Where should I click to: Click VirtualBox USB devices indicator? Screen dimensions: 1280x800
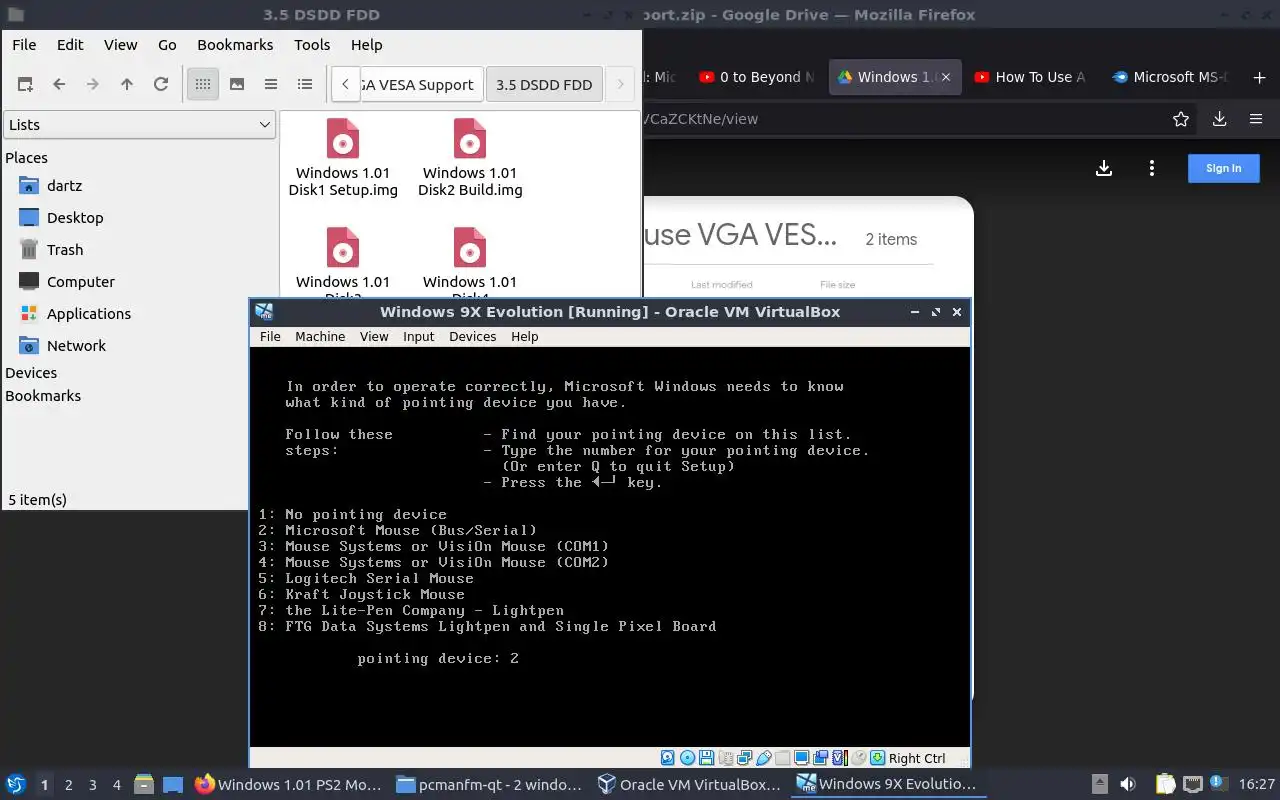(764, 758)
